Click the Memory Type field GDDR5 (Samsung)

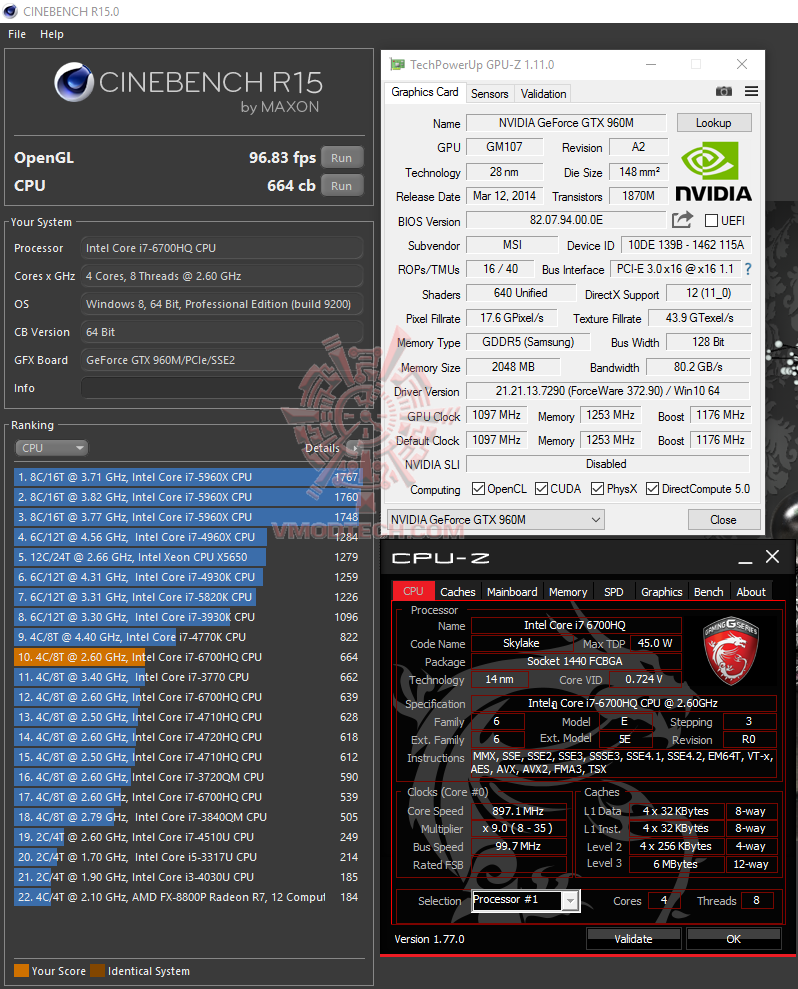528,342
